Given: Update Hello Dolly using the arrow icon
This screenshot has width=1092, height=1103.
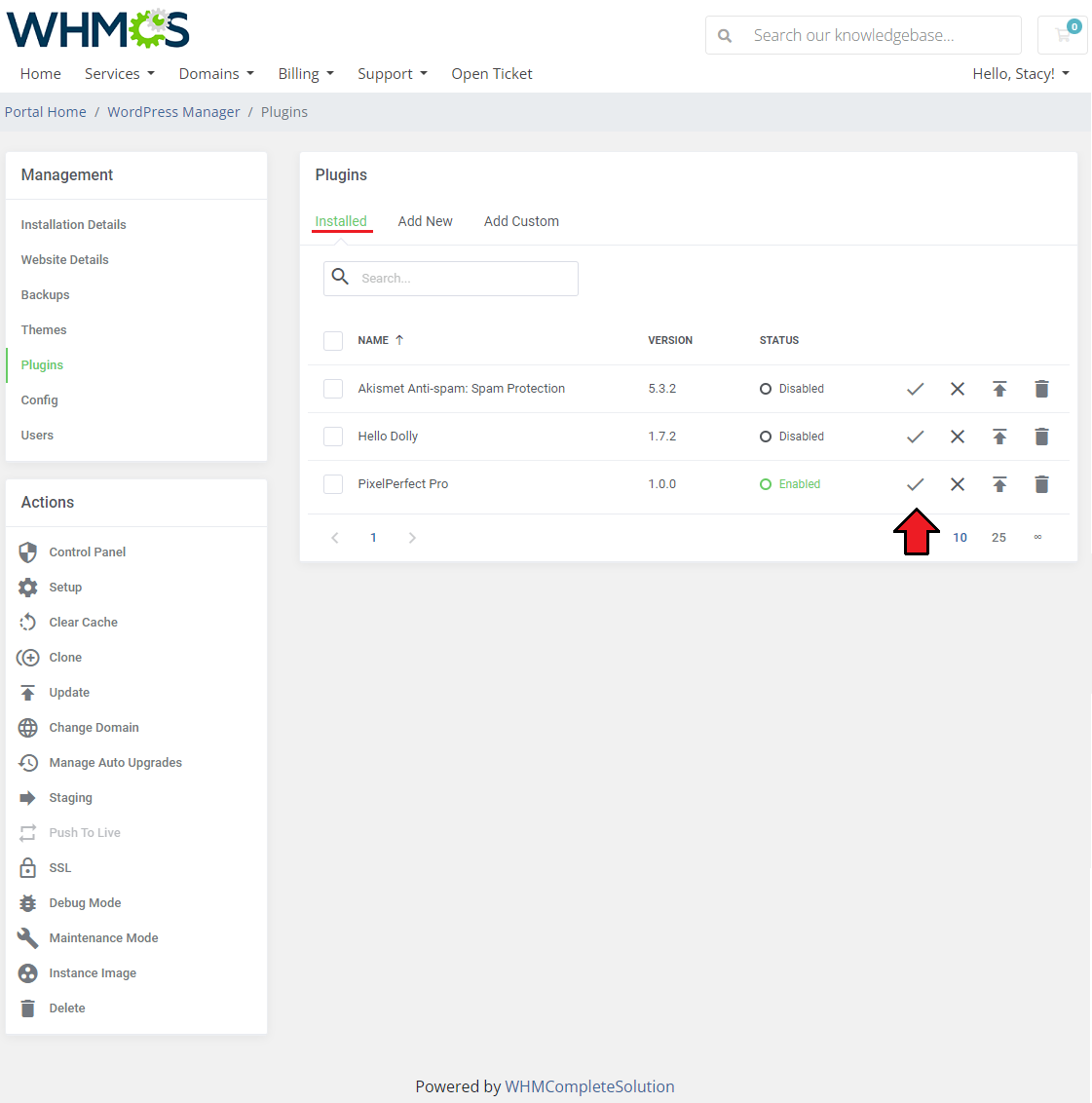Looking at the screenshot, I should tap(999, 437).
